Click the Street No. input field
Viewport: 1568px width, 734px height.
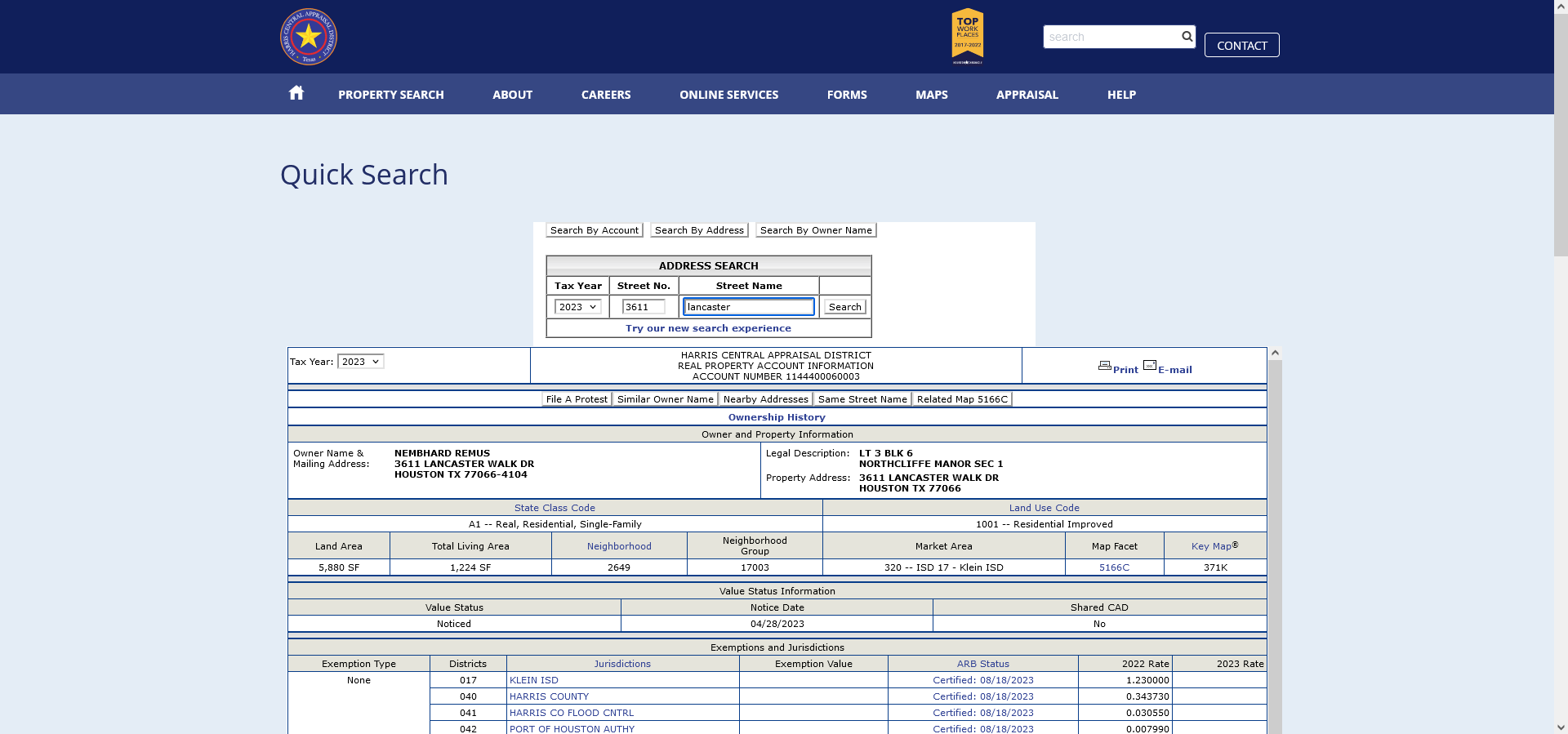[x=644, y=307]
